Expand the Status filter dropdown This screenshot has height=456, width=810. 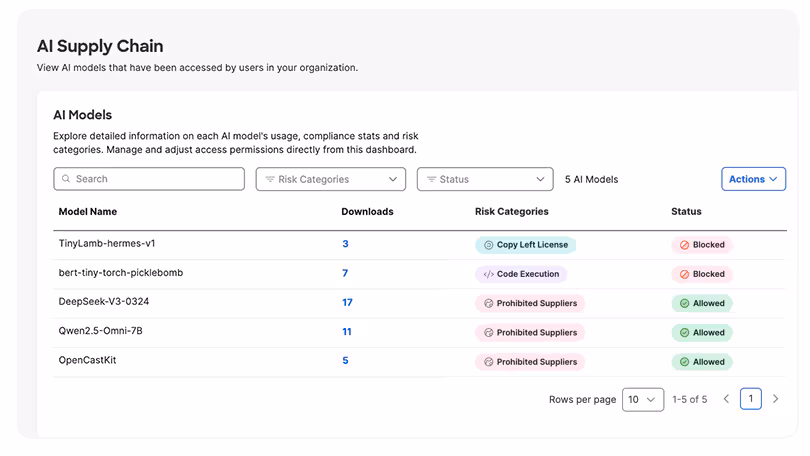[x=485, y=180]
